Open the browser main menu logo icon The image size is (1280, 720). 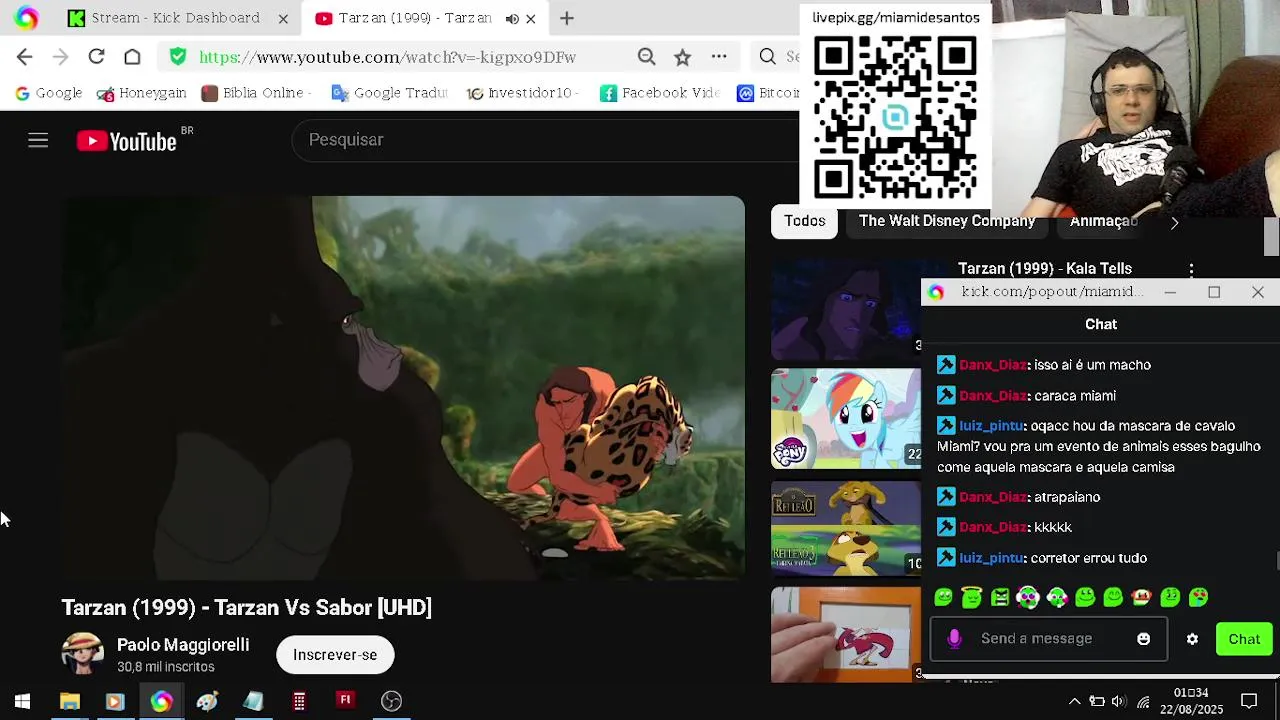click(x=26, y=18)
